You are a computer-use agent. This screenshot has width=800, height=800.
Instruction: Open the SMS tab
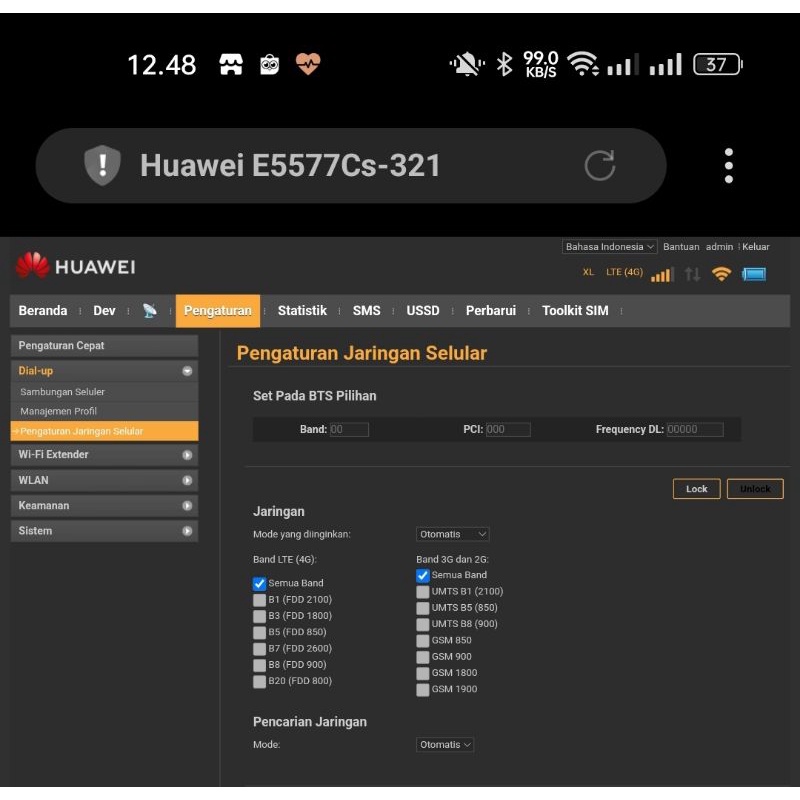tap(366, 310)
